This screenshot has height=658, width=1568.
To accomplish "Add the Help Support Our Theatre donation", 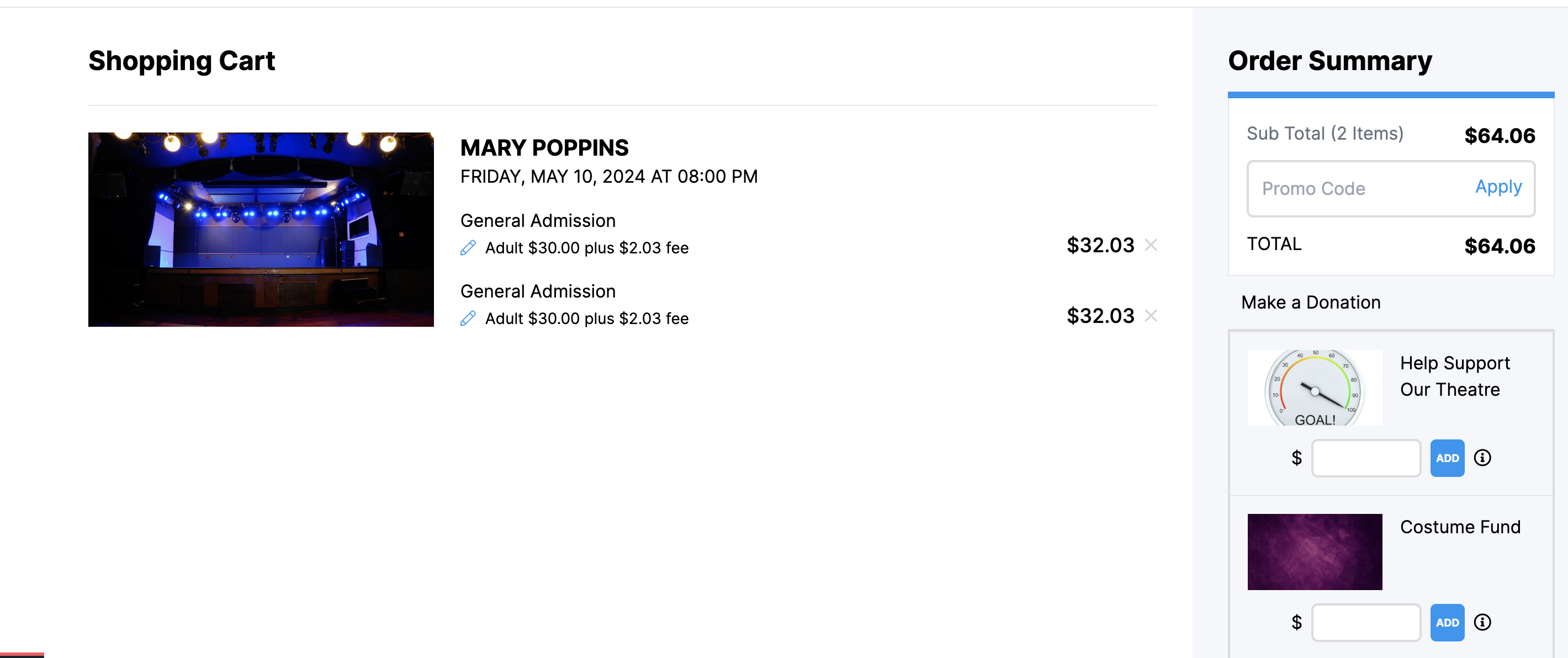I will pos(1447,458).
